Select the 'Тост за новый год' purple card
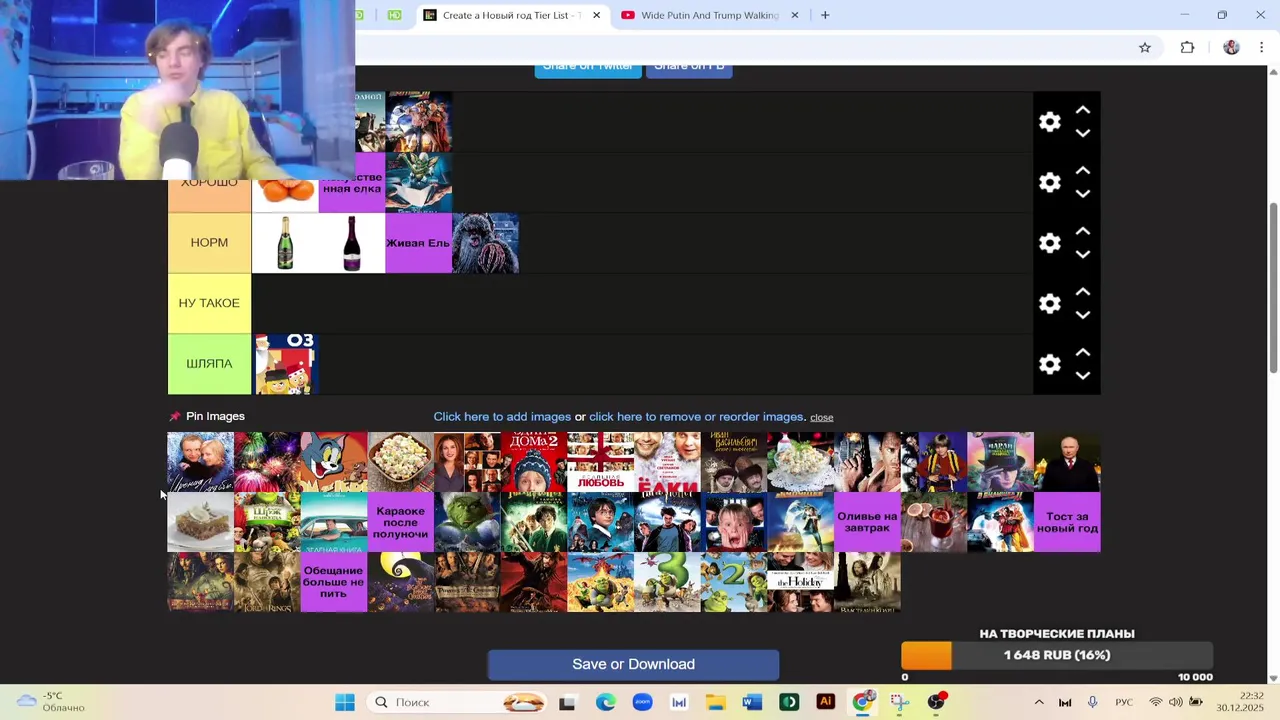Viewport: 1280px width, 720px height. (x=1067, y=522)
